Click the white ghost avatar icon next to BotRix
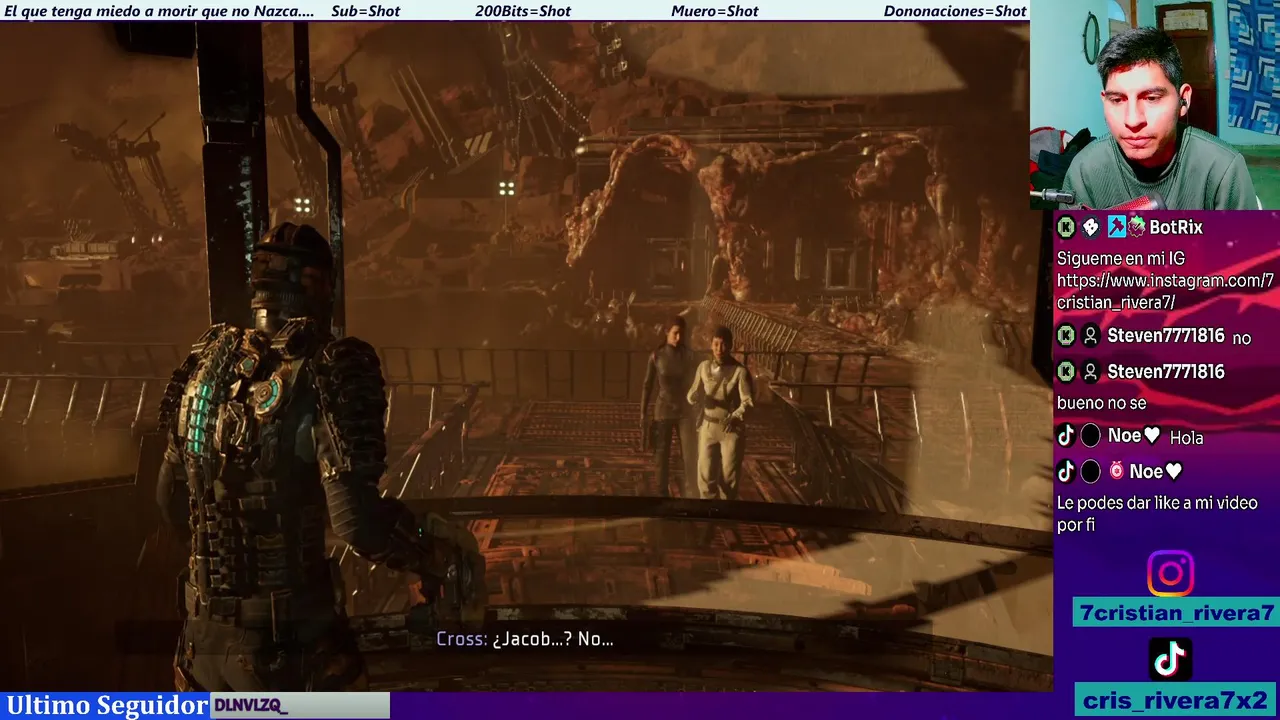 pyautogui.click(x=1091, y=228)
